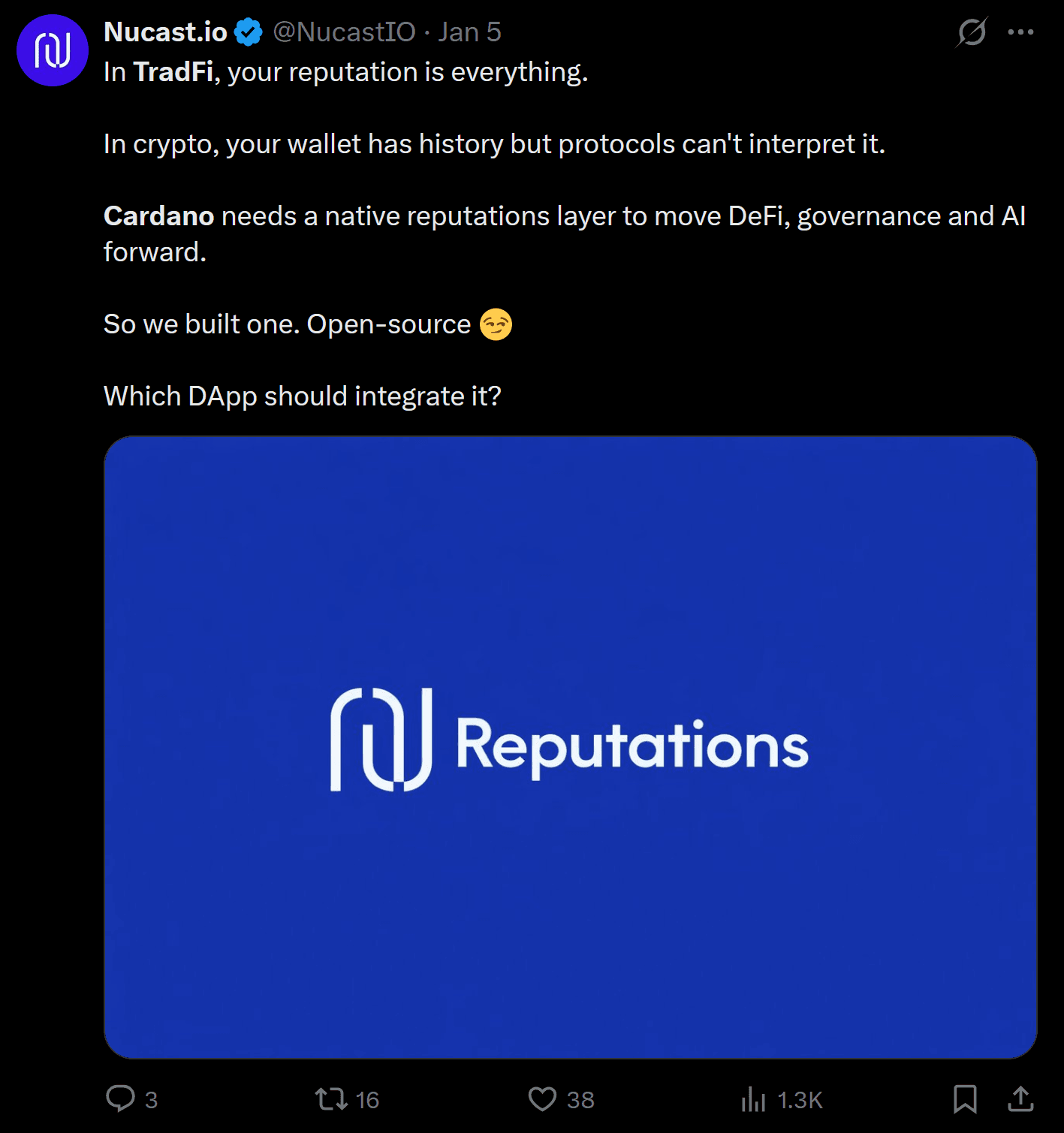
Task: Click the "Which DApp should integrate it?" text
Action: 302,396
